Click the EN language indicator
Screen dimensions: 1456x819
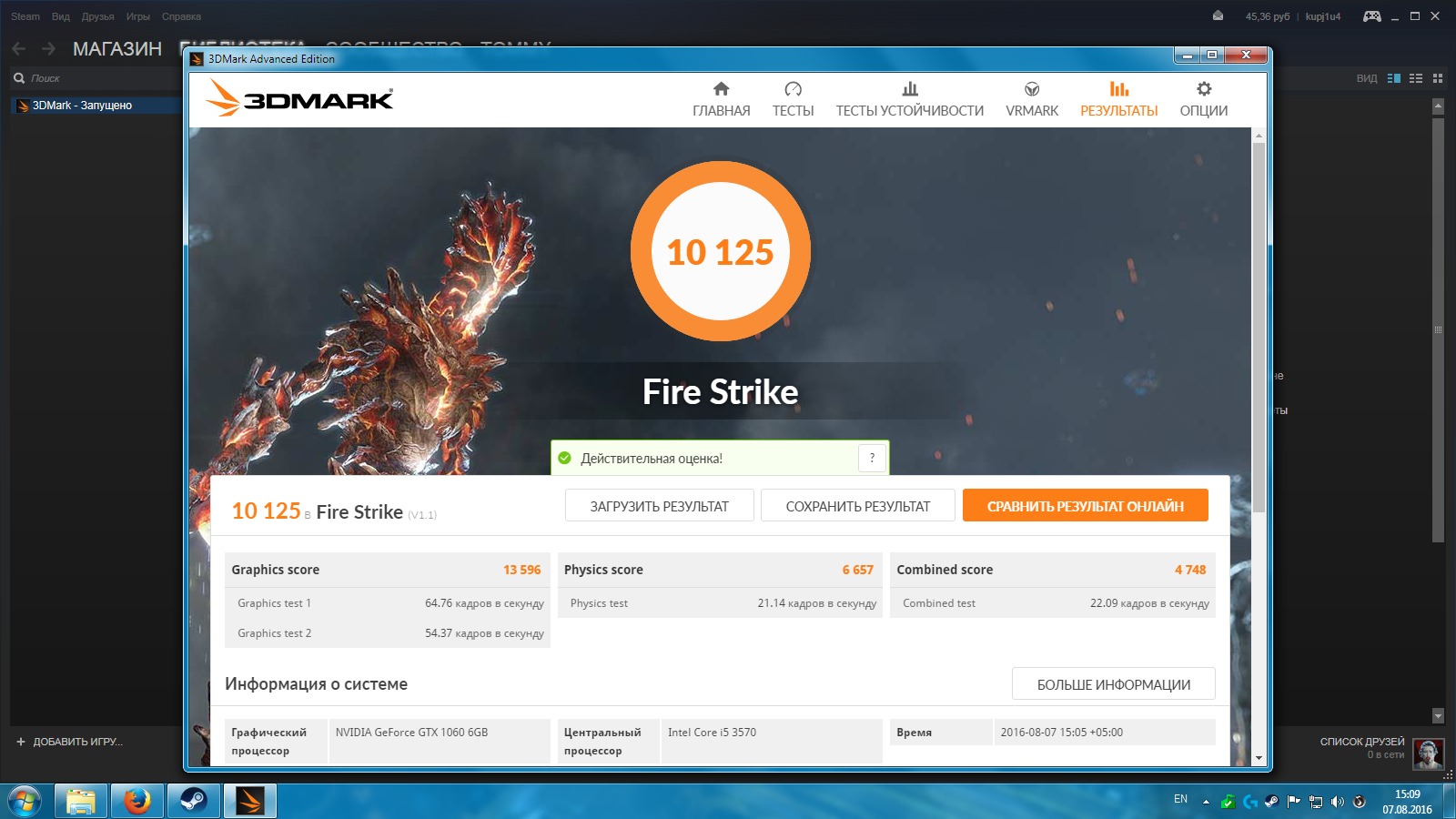click(1180, 799)
